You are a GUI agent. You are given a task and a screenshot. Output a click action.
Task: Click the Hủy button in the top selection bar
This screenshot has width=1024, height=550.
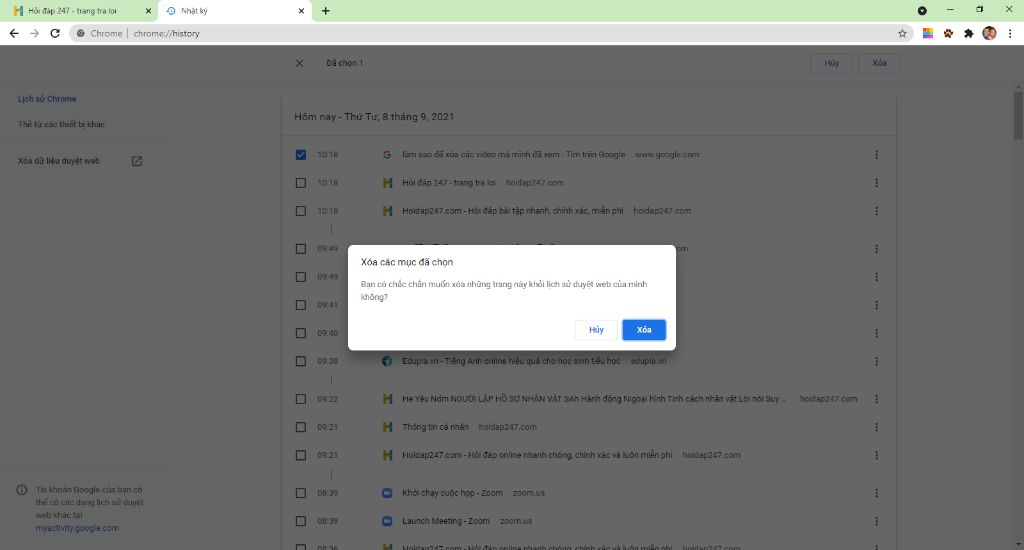(831, 63)
